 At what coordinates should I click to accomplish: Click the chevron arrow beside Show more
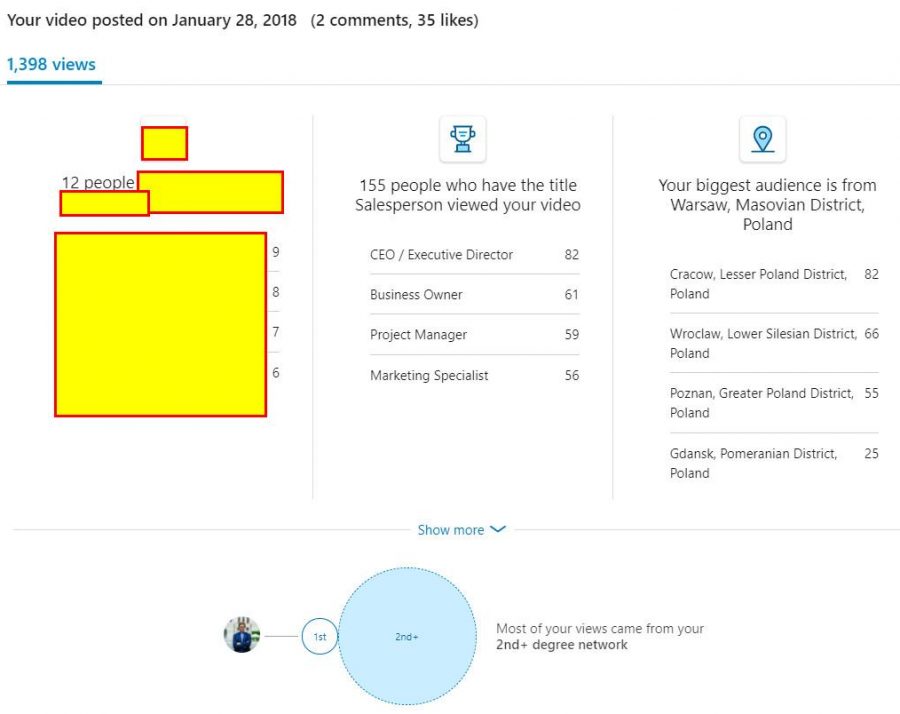tap(498, 530)
